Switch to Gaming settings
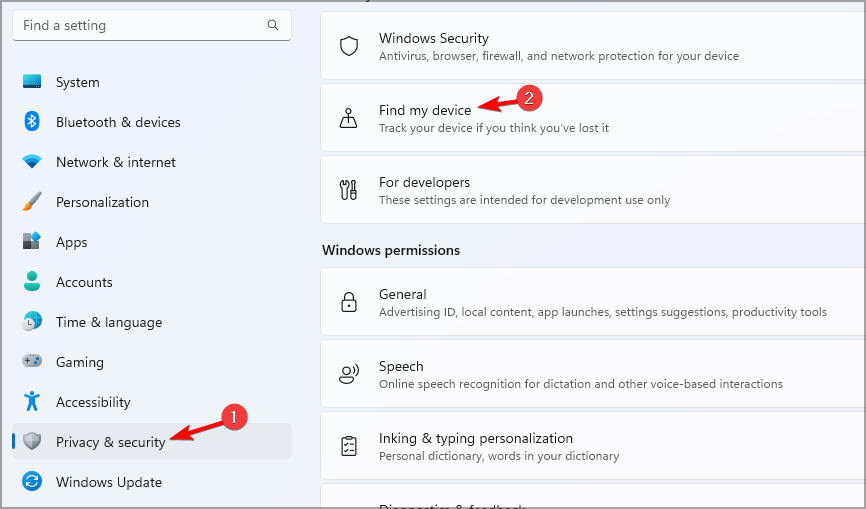This screenshot has height=509, width=866. coord(79,362)
